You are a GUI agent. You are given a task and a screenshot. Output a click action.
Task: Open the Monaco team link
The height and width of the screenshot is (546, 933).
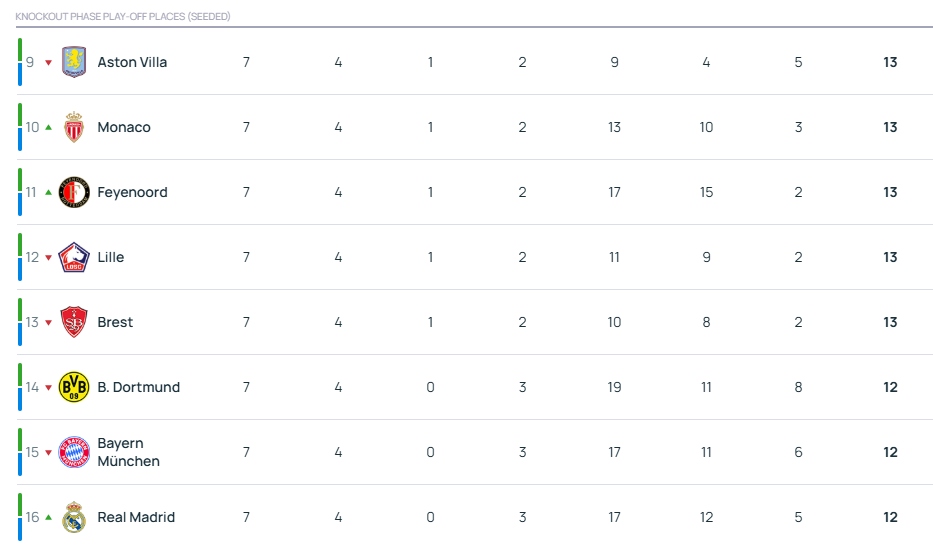pyautogui.click(x=124, y=127)
